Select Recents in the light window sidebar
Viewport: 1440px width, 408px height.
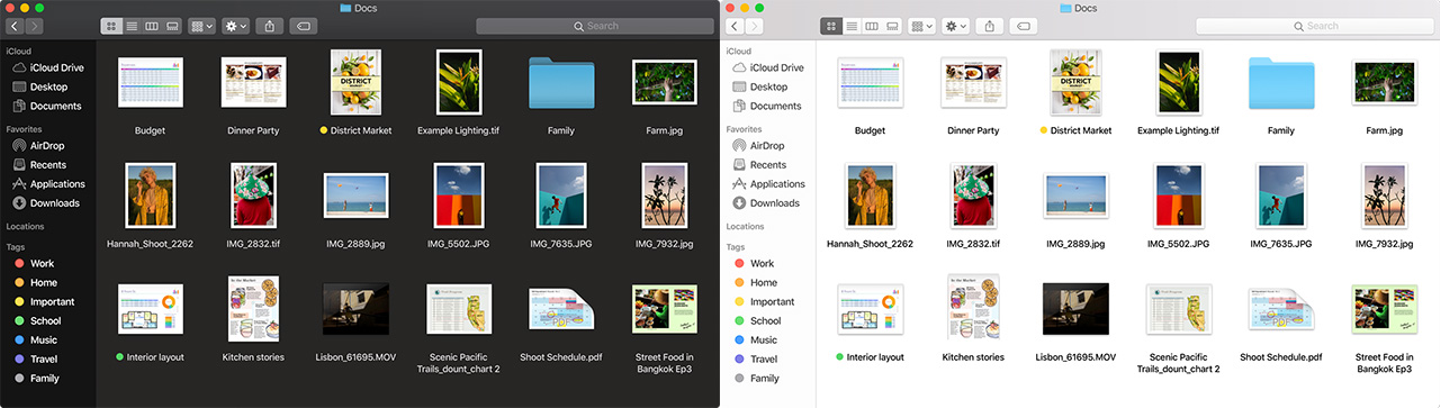point(768,165)
